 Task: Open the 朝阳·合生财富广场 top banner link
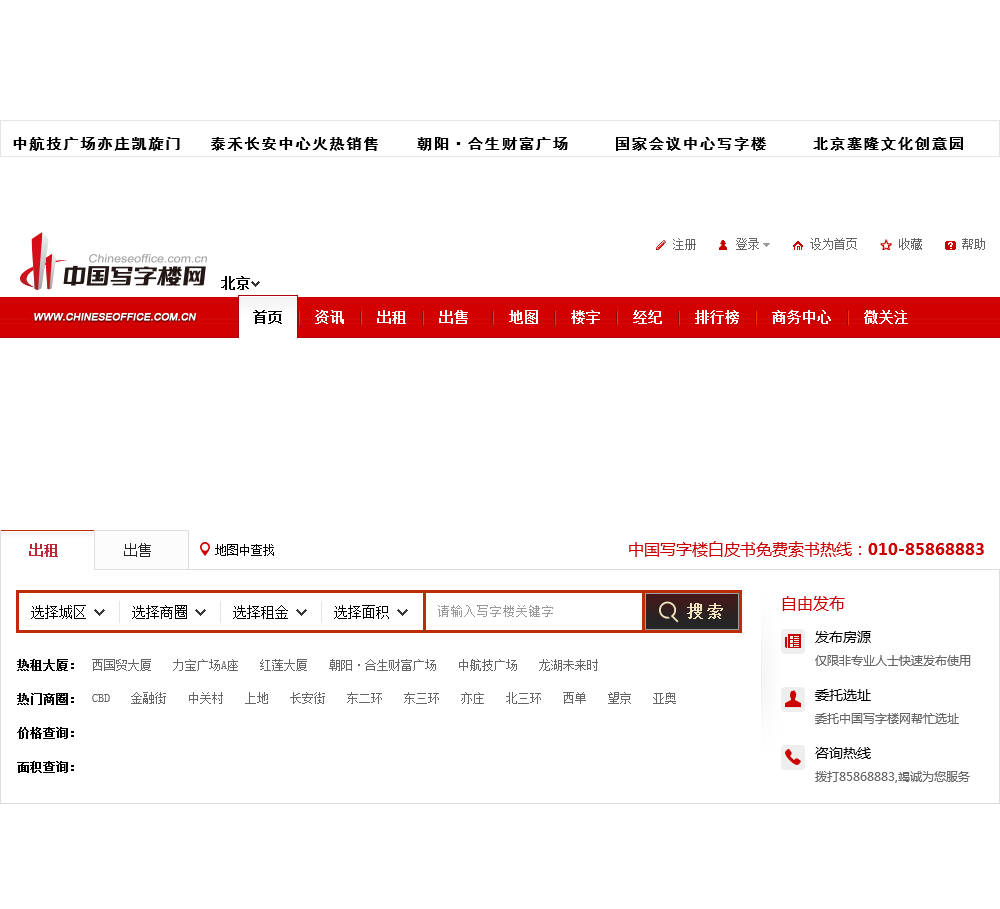pyautogui.click(x=492, y=144)
